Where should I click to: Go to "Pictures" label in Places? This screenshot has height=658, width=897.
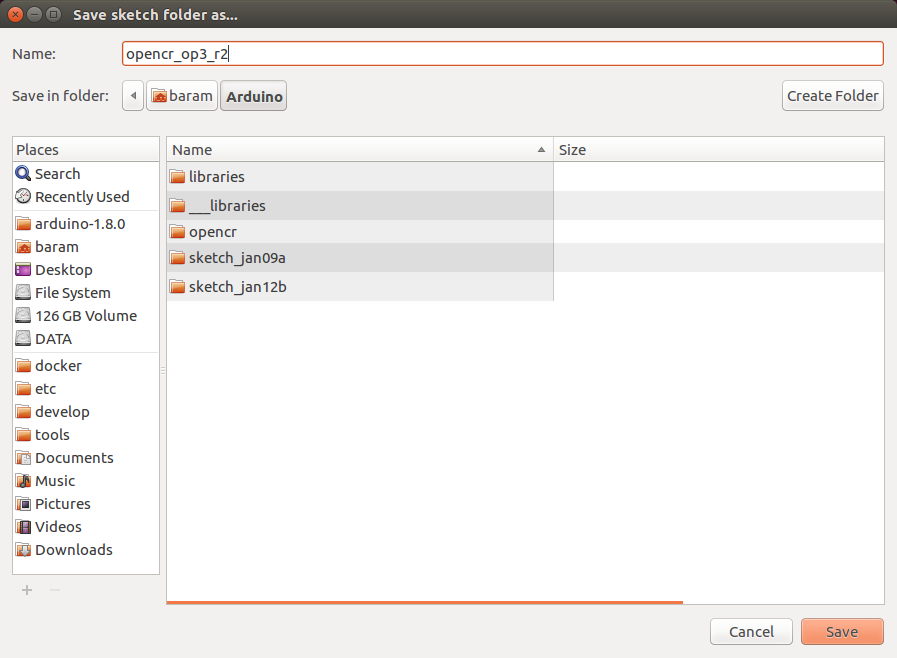point(63,504)
